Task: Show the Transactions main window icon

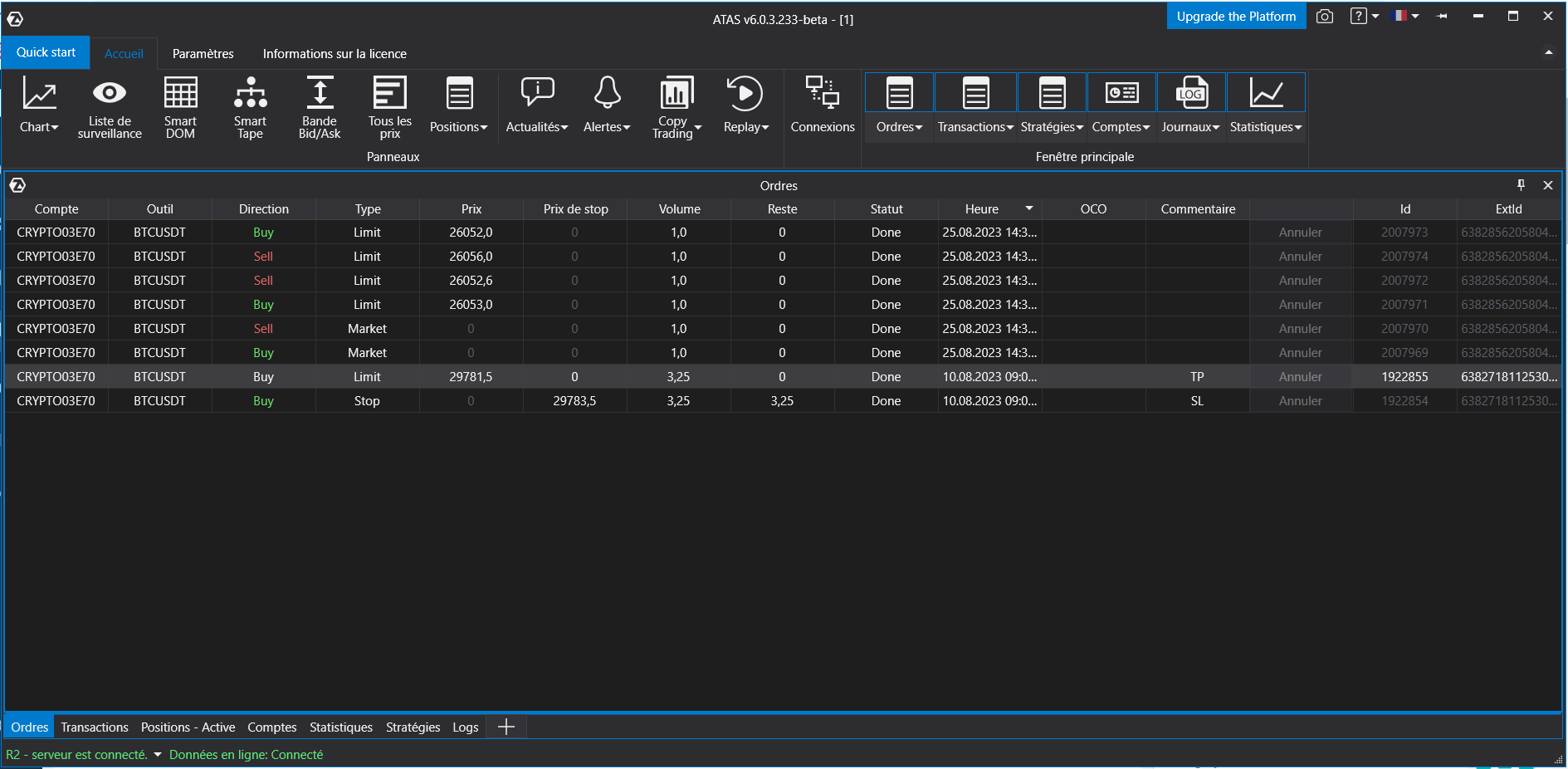Action: tap(976, 93)
